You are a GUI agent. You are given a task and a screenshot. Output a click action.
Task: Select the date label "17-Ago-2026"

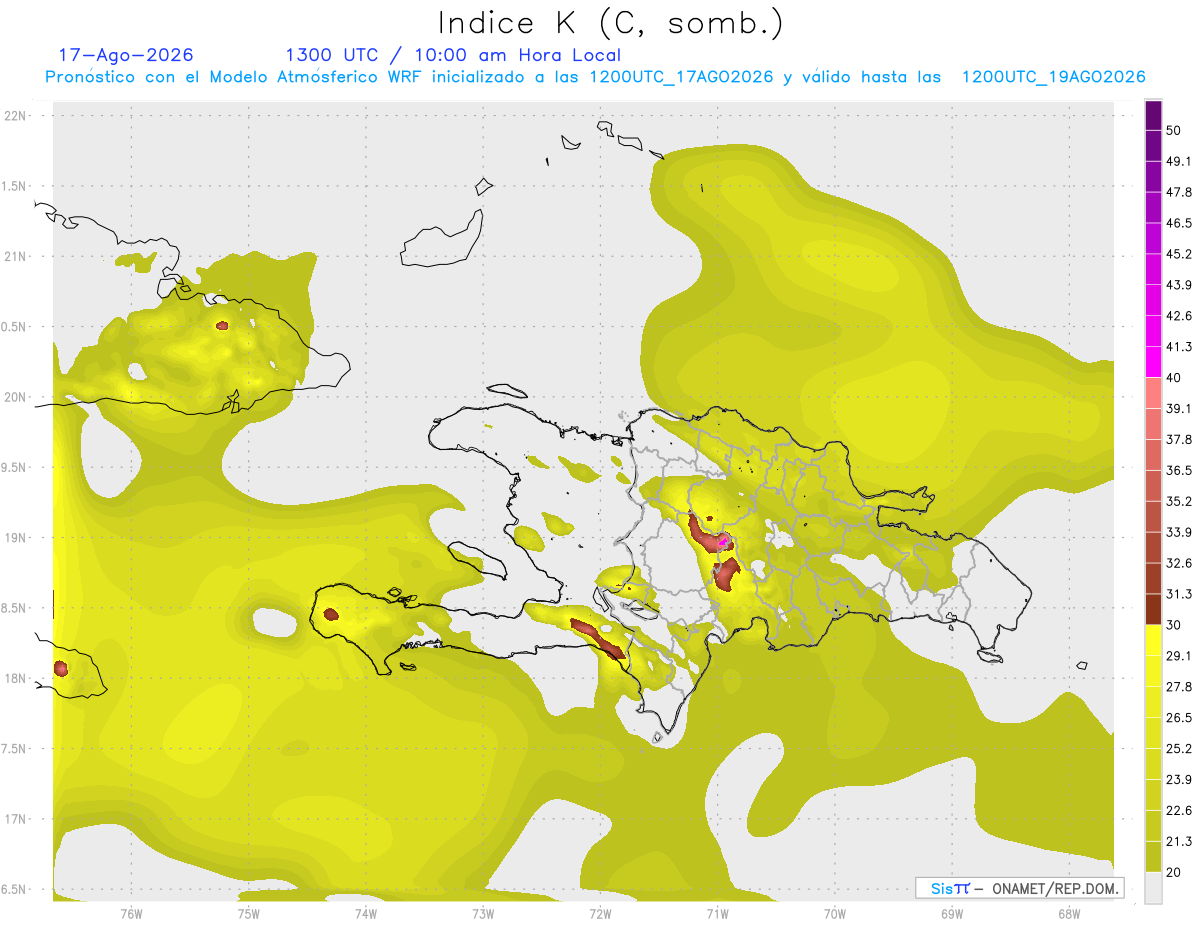[x=126, y=55]
